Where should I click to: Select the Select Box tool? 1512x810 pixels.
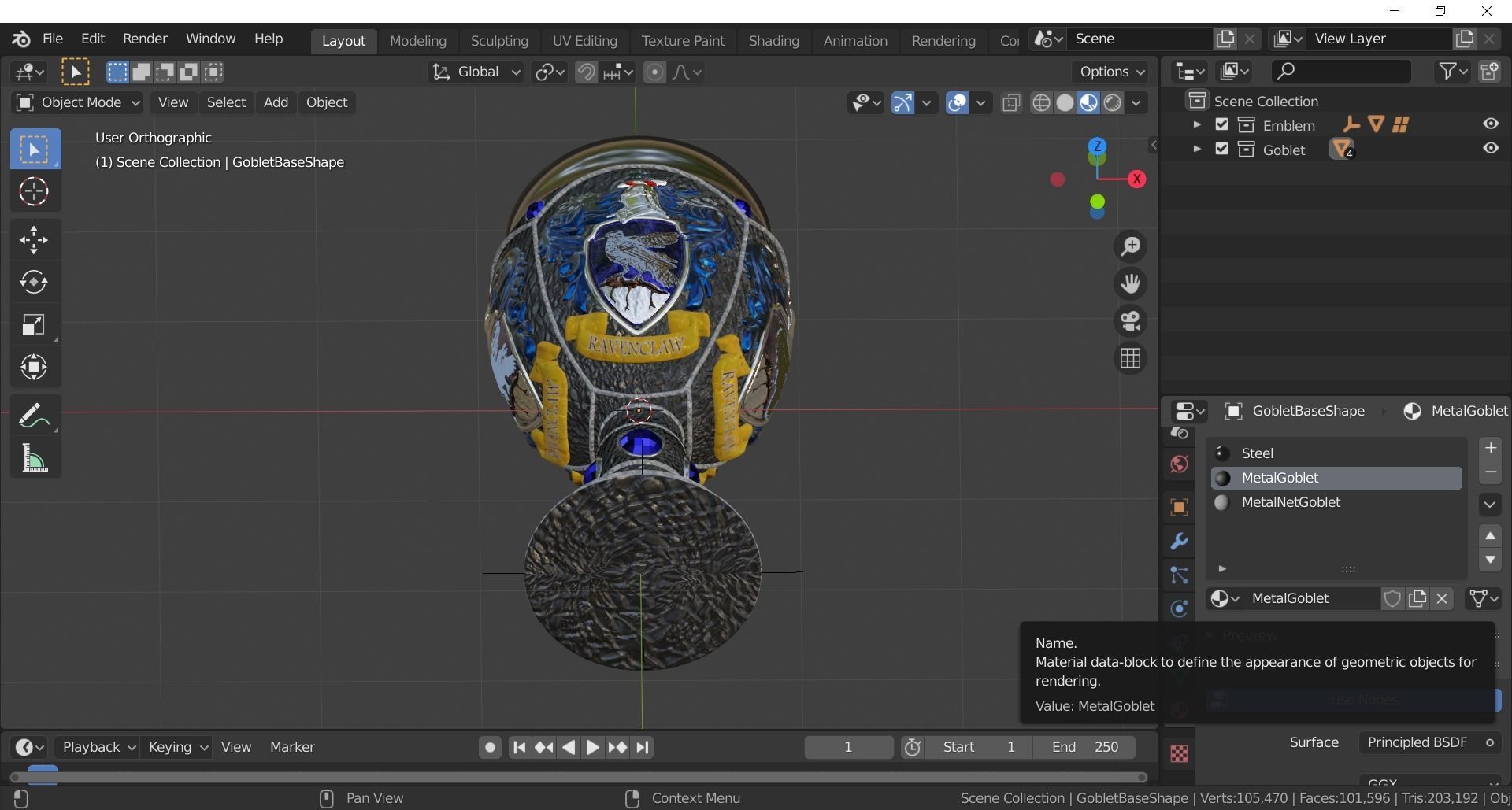(35, 149)
